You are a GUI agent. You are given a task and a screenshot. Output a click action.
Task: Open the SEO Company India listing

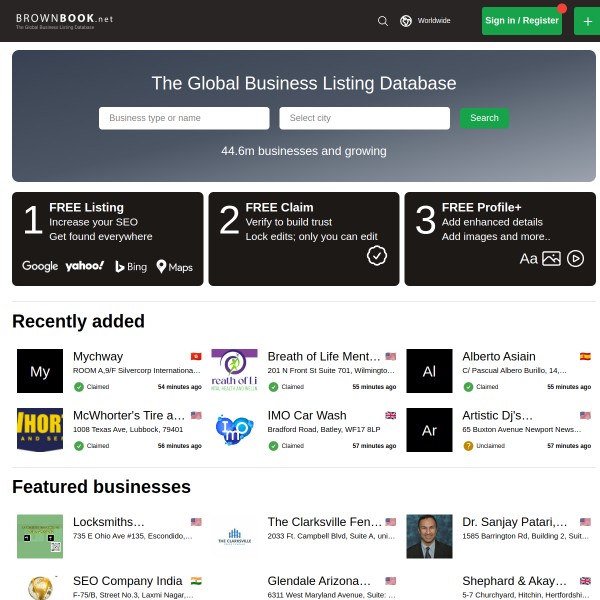pyautogui.click(x=127, y=580)
